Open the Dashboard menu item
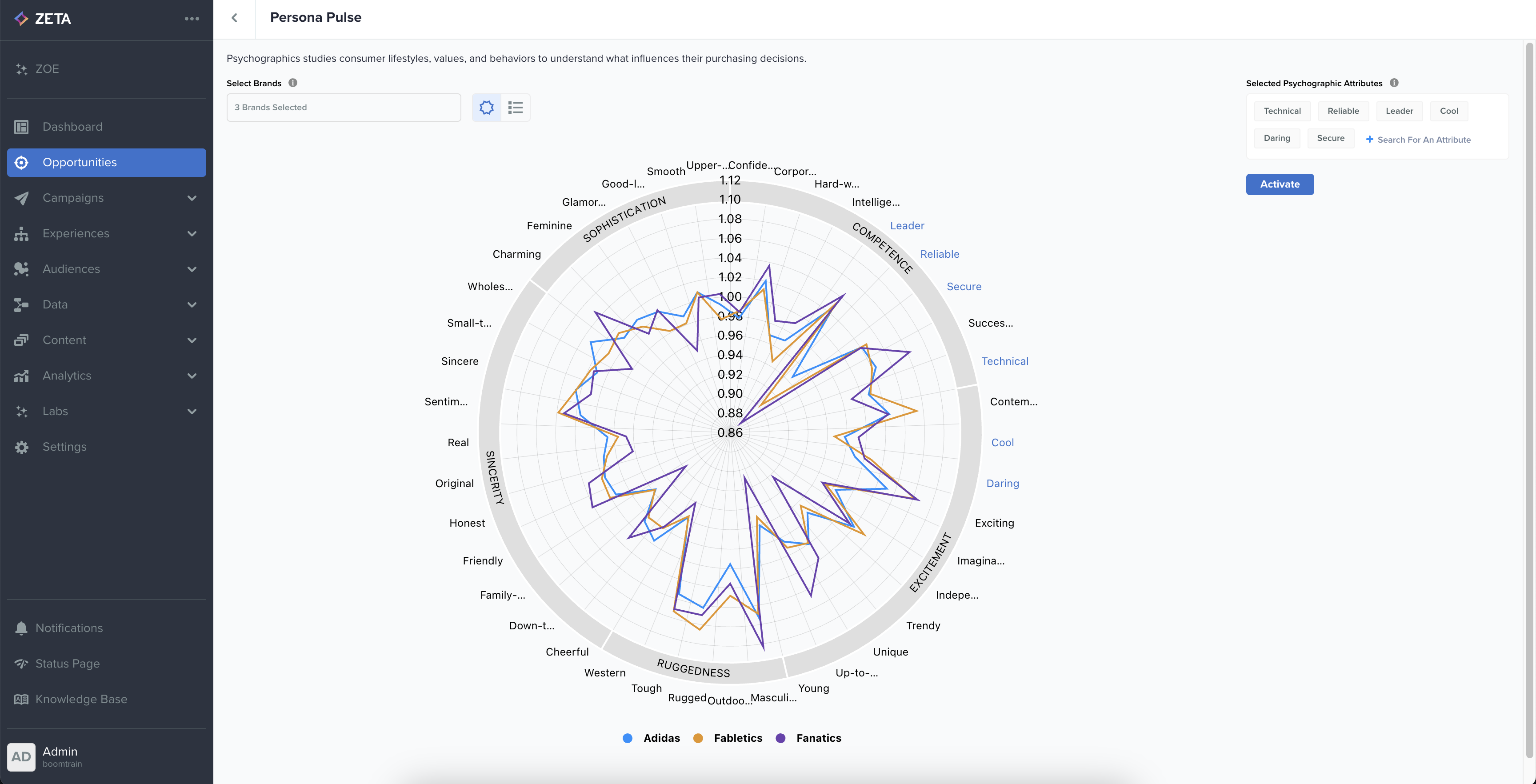1536x784 pixels. click(x=72, y=126)
